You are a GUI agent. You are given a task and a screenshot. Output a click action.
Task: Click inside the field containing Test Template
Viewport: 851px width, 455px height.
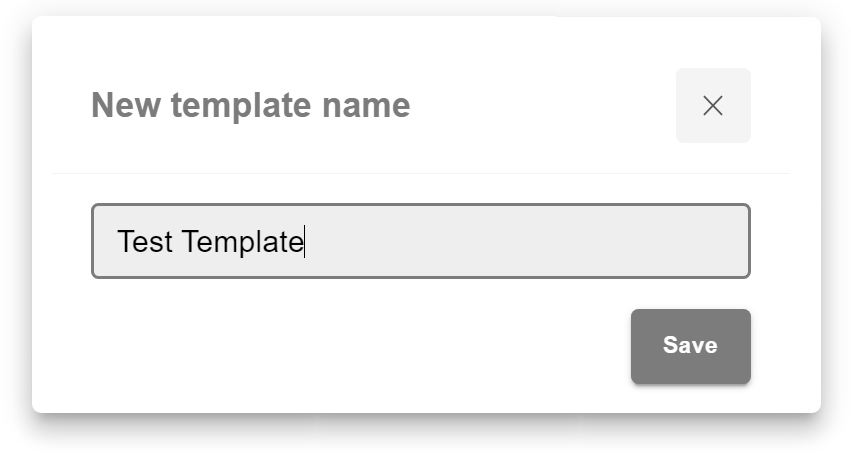coord(420,241)
